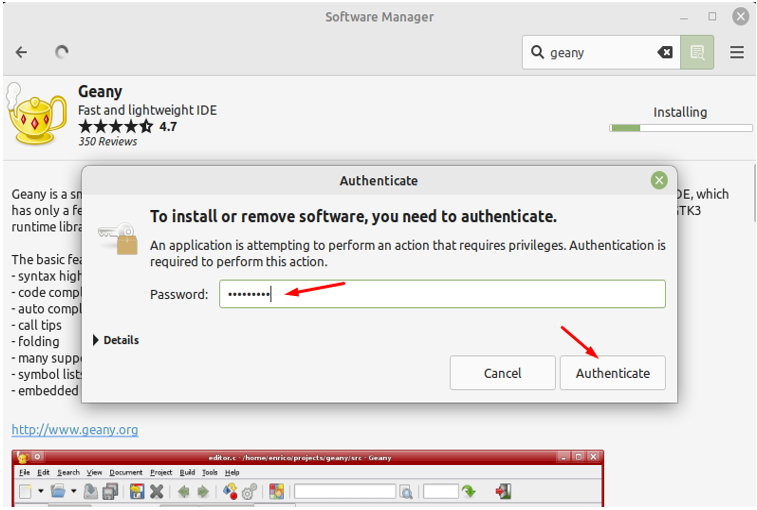The width and height of the screenshot is (757, 510).
Task: Minimize the Software Manager window
Action: coord(684,18)
